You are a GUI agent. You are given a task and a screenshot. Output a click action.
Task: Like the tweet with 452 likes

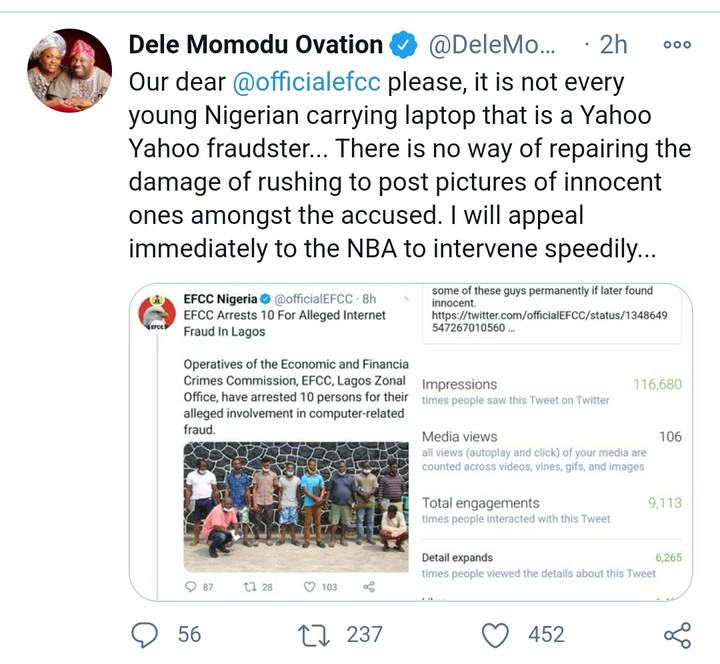pyautogui.click(x=493, y=634)
